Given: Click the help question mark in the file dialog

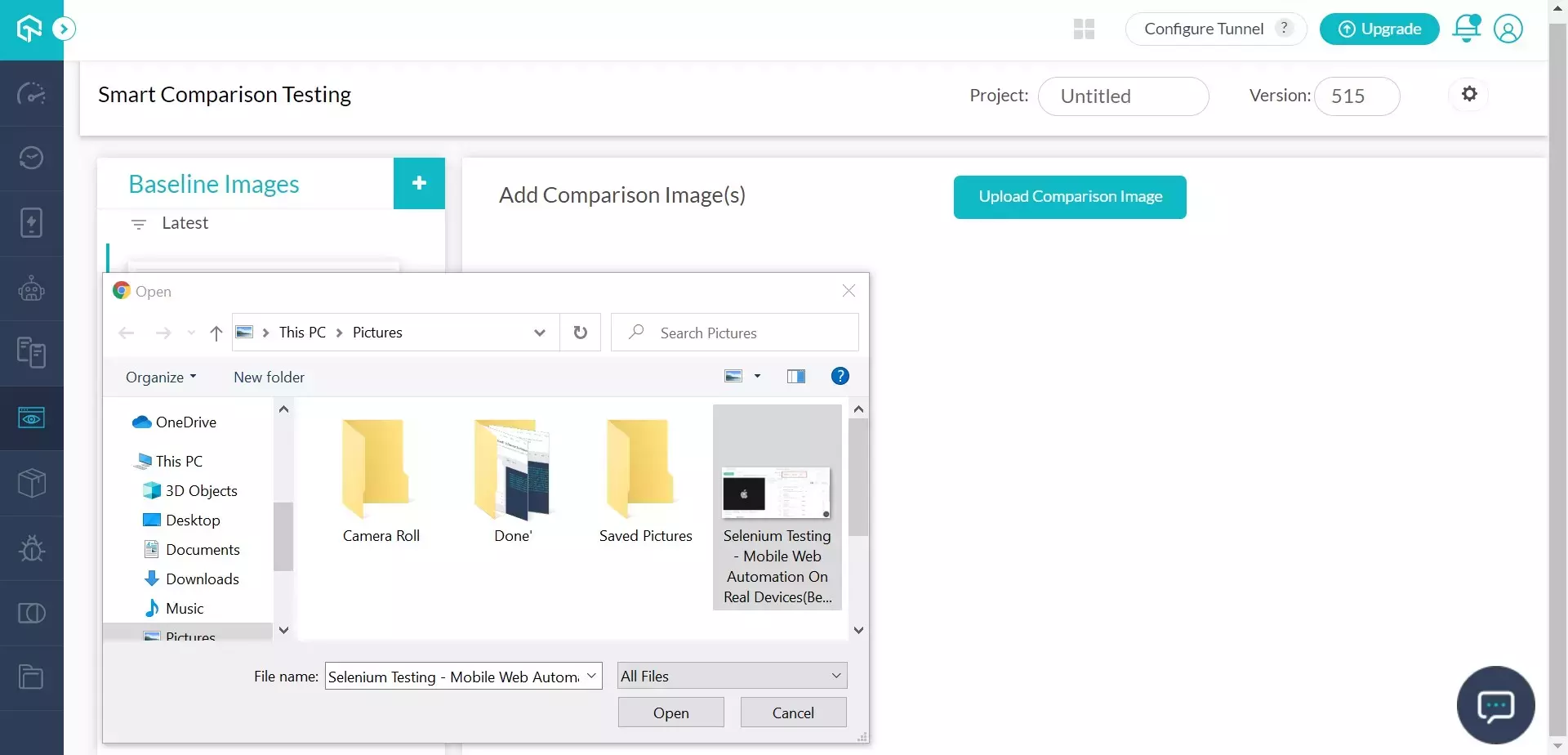Looking at the screenshot, I should [x=840, y=376].
